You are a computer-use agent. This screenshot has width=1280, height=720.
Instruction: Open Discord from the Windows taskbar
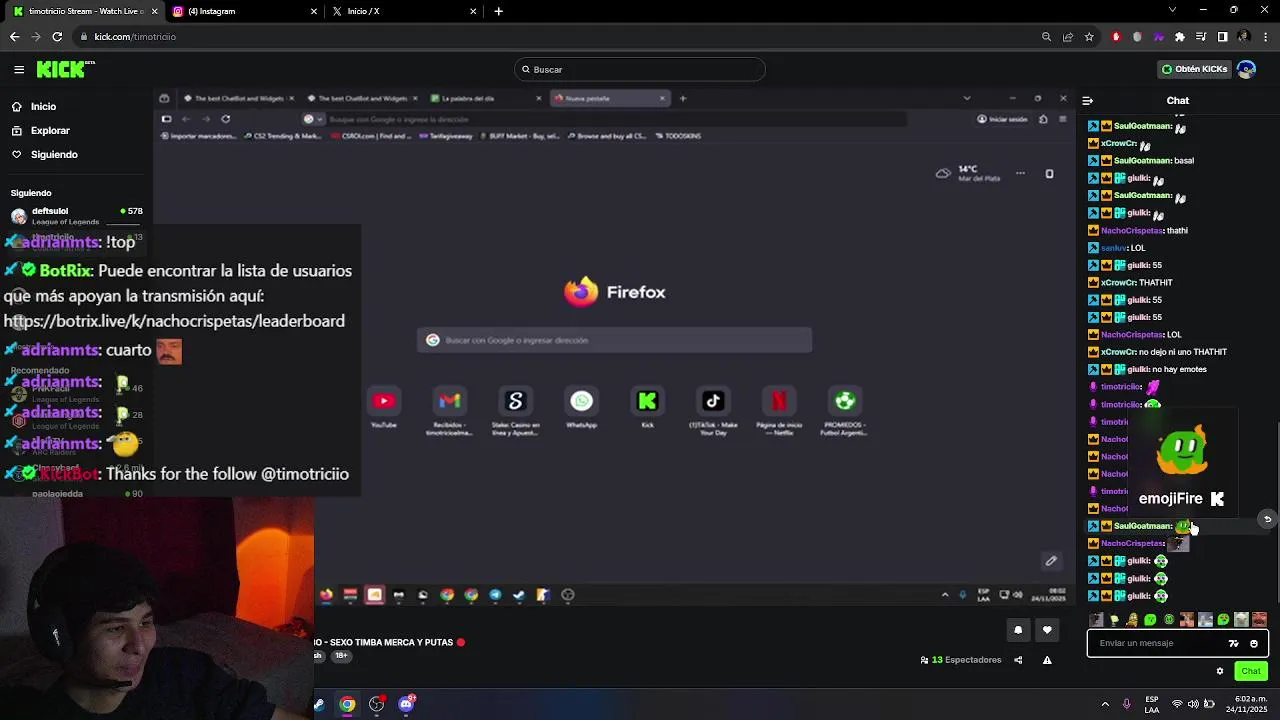point(406,704)
